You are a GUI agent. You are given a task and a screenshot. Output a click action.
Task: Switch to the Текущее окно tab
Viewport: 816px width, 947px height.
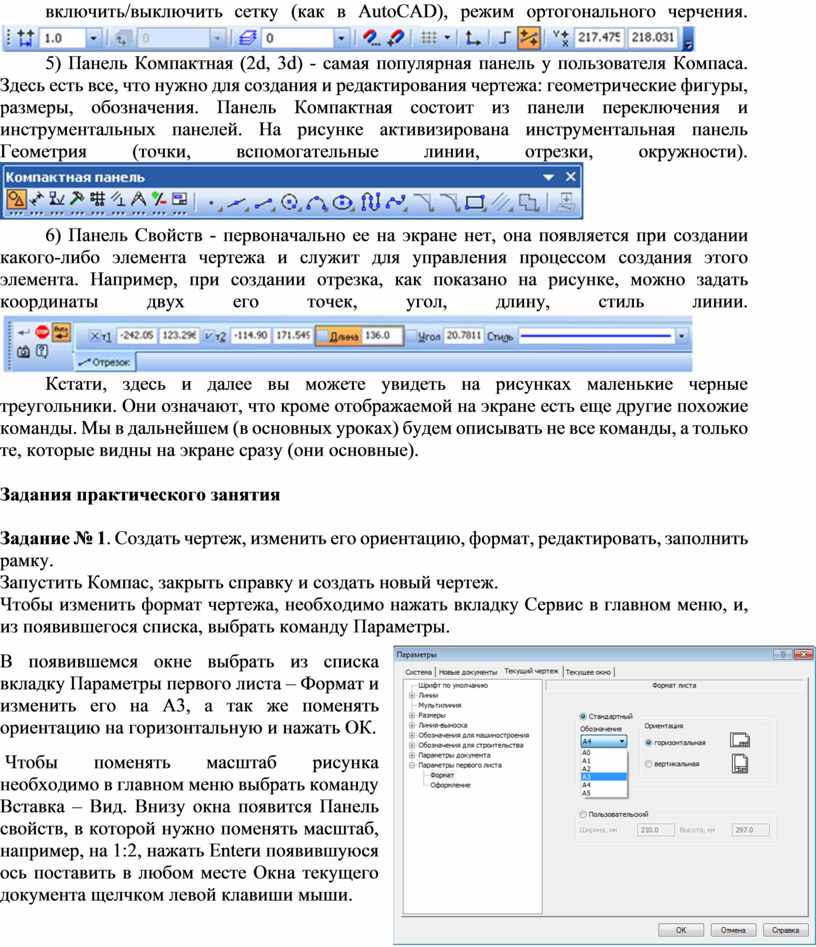[588, 672]
